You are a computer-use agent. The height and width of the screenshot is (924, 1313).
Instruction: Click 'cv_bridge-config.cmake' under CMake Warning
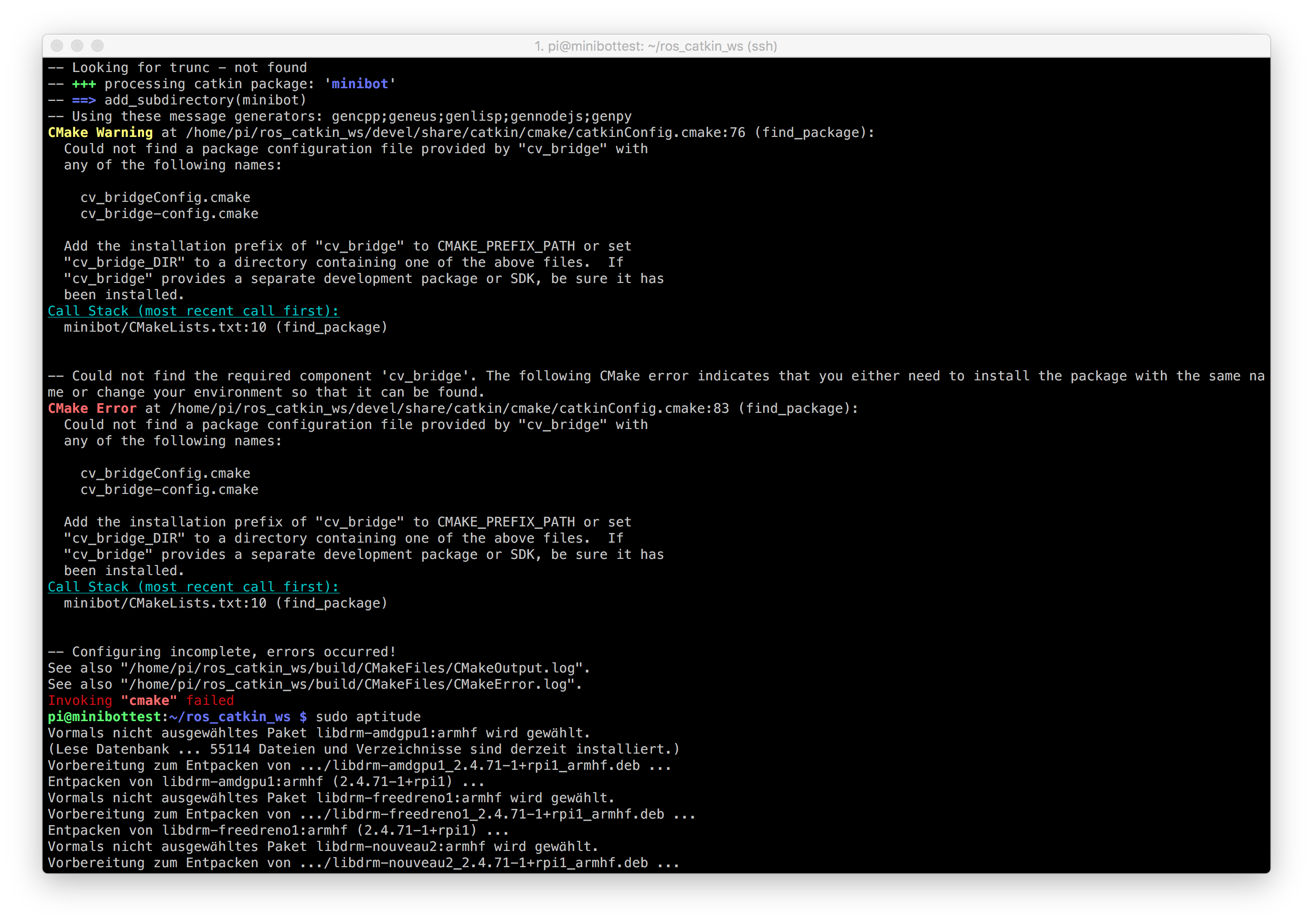click(169, 214)
